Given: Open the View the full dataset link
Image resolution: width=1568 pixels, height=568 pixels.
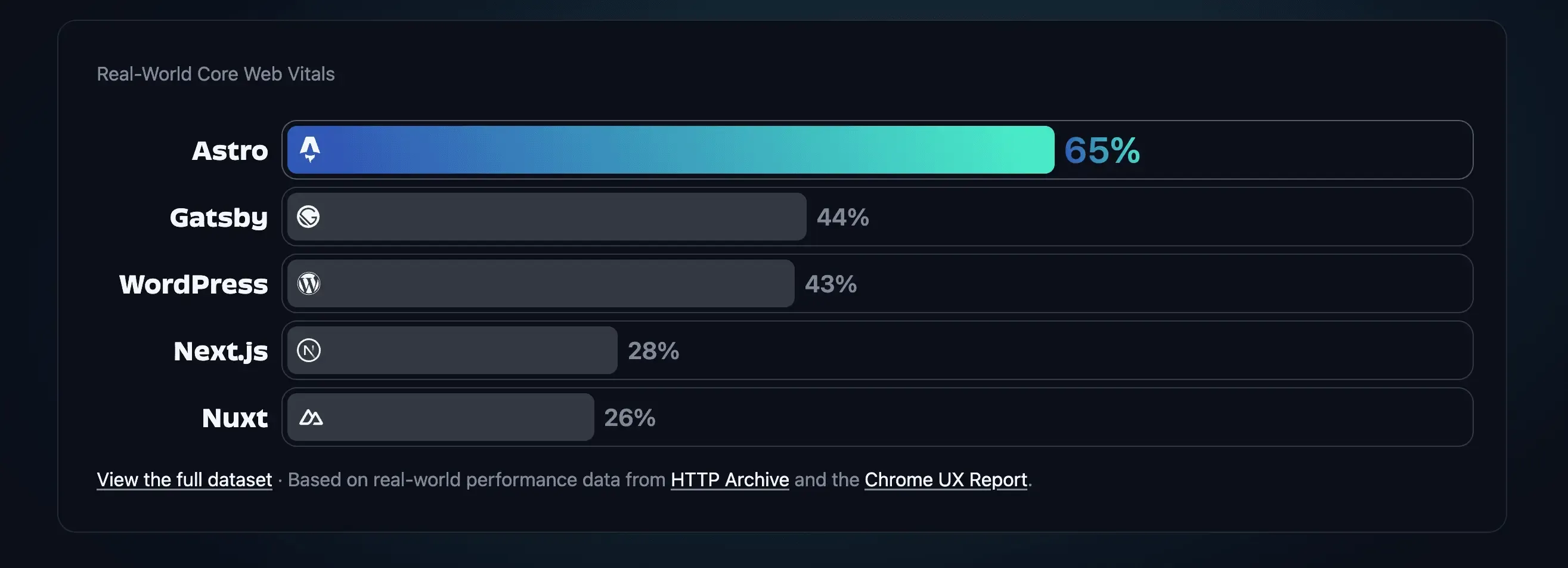Looking at the screenshot, I should coord(184,480).
